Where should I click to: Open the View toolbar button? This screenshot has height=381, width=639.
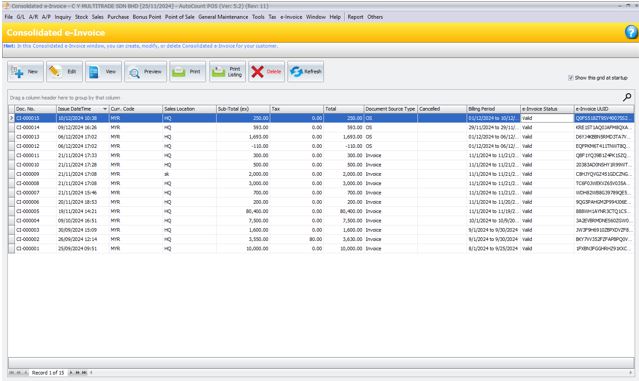[103, 72]
